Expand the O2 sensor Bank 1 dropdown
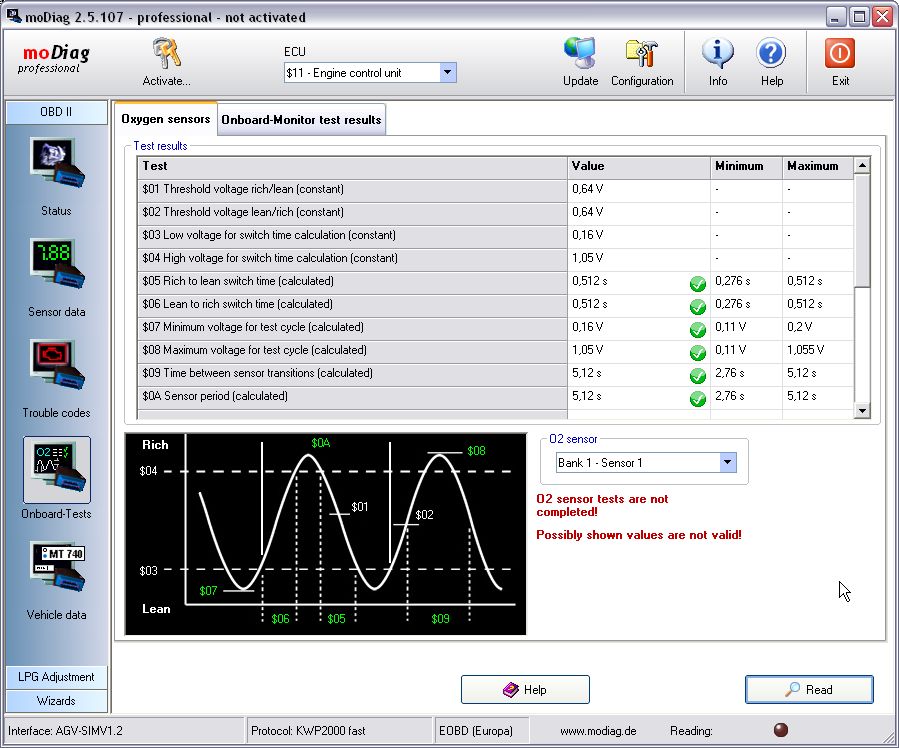This screenshot has width=899, height=748. coord(727,463)
